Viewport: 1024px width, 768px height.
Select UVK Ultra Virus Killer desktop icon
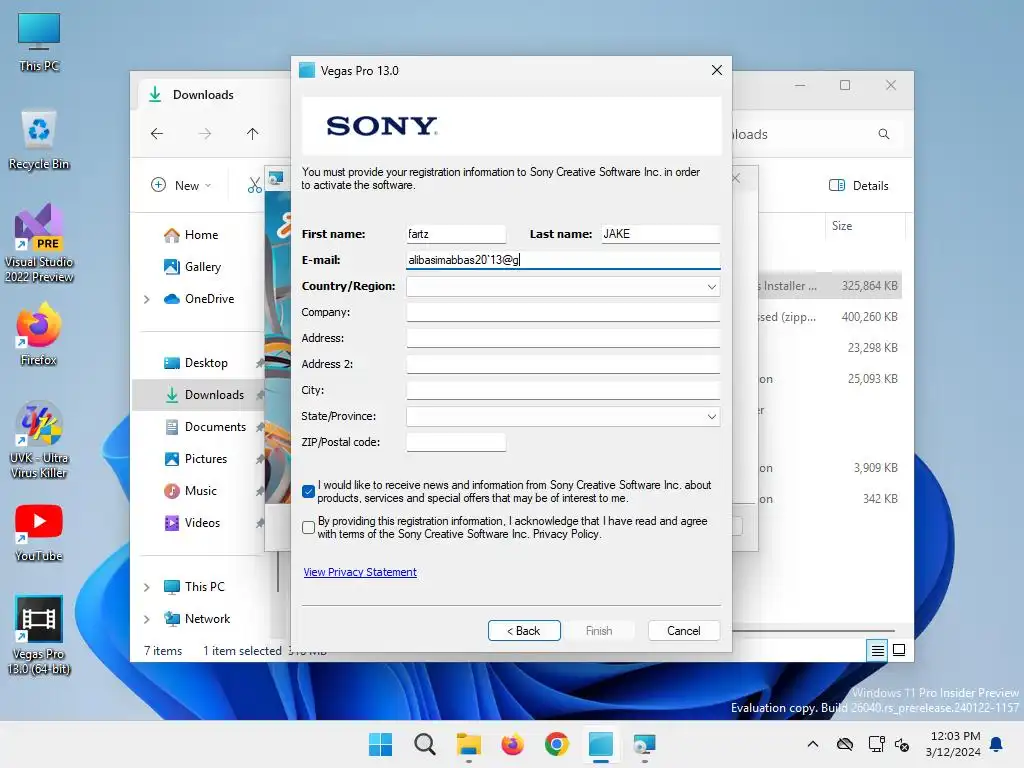(x=39, y=440)
